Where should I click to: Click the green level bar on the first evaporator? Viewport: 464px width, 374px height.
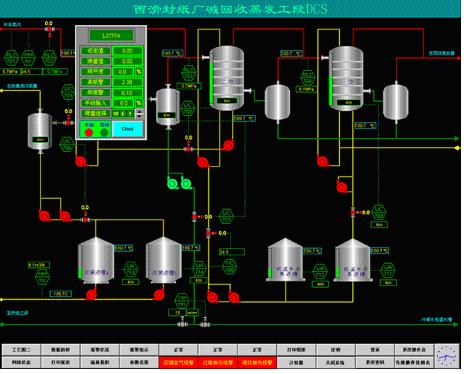point(211,82)
